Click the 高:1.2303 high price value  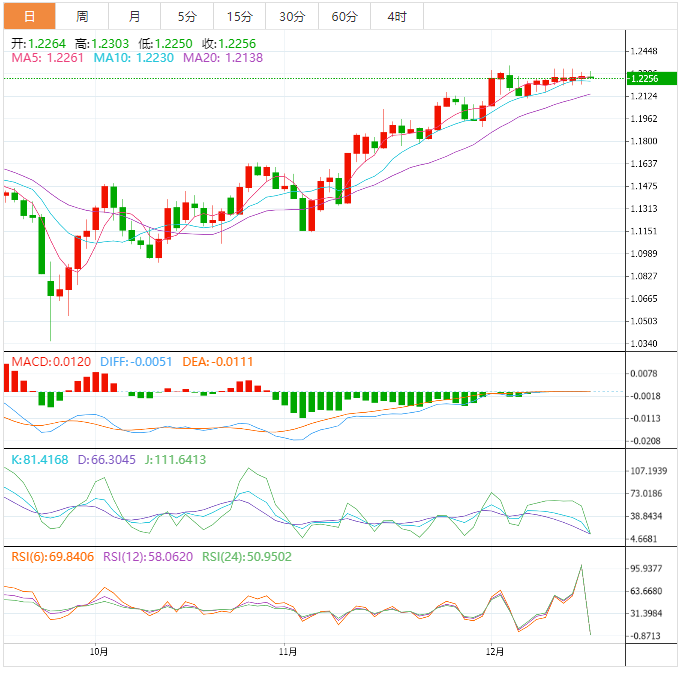click(102, 44)
